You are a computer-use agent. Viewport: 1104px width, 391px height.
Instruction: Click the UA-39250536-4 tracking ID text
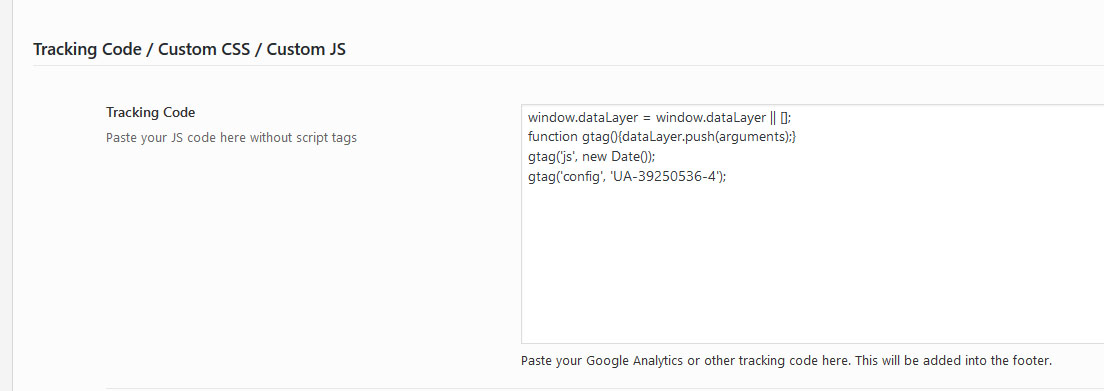(664, 176)
